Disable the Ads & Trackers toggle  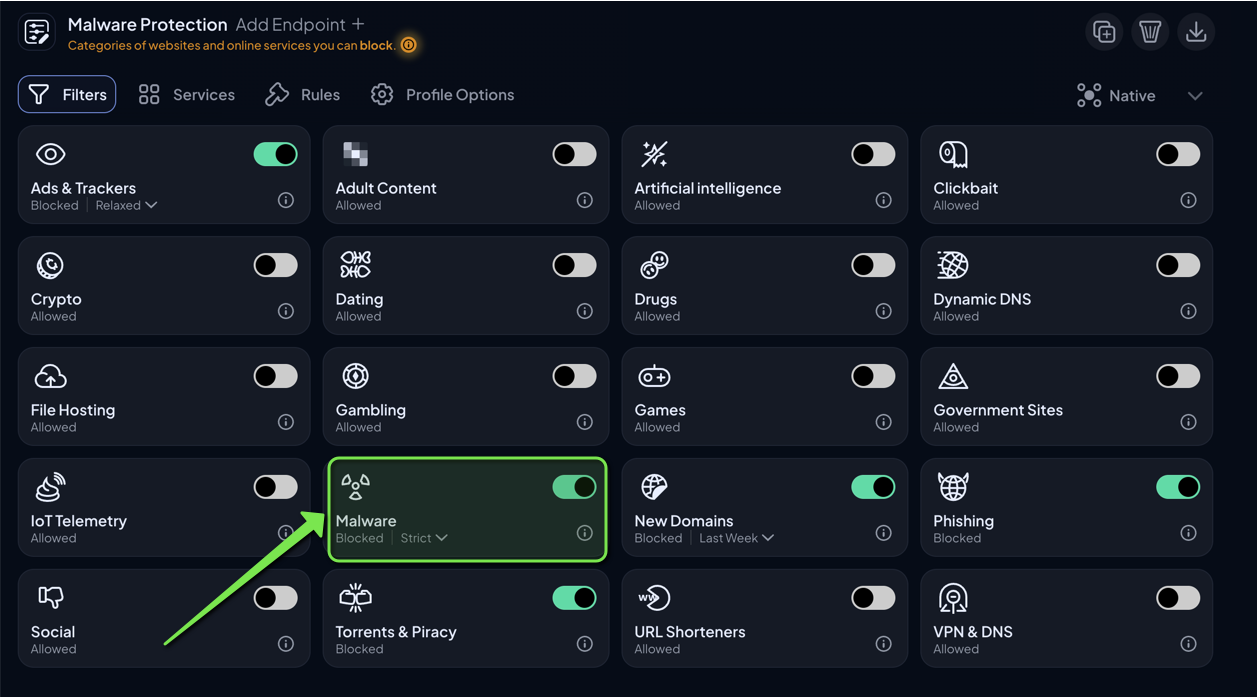pyautogui.click(x=275, y=154)
